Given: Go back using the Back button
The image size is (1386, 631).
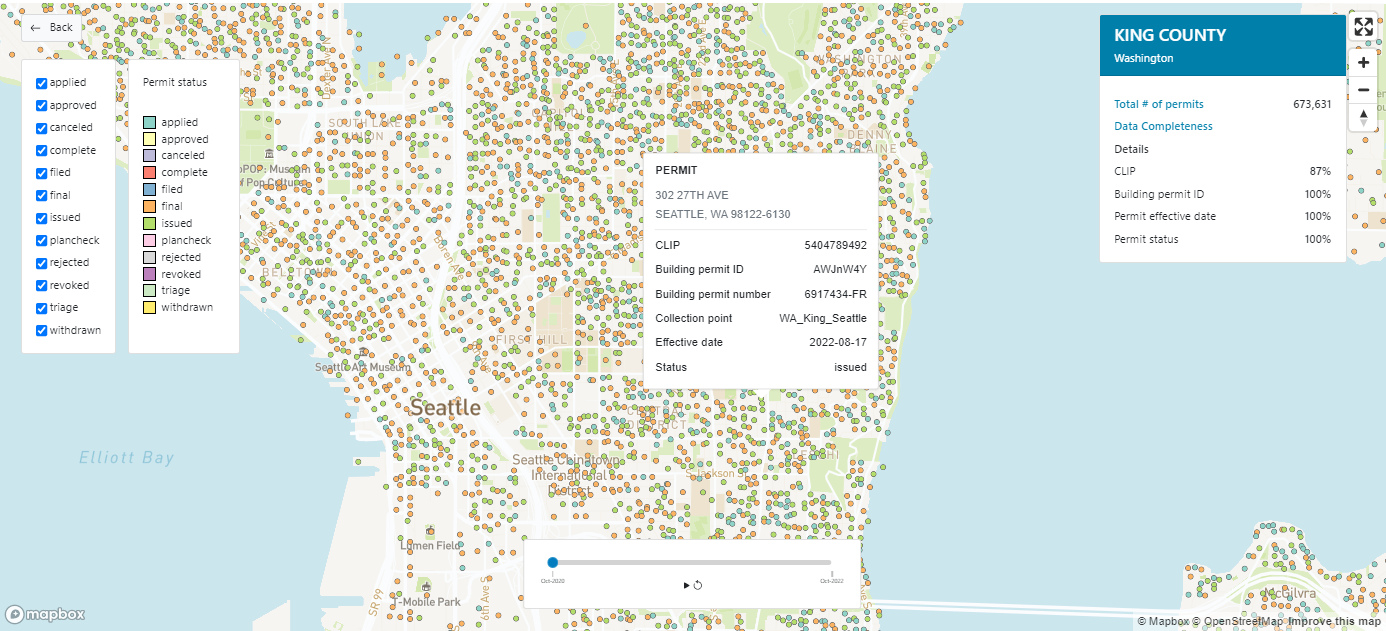Looking at the screenshot, I should [x=52, y=28].
